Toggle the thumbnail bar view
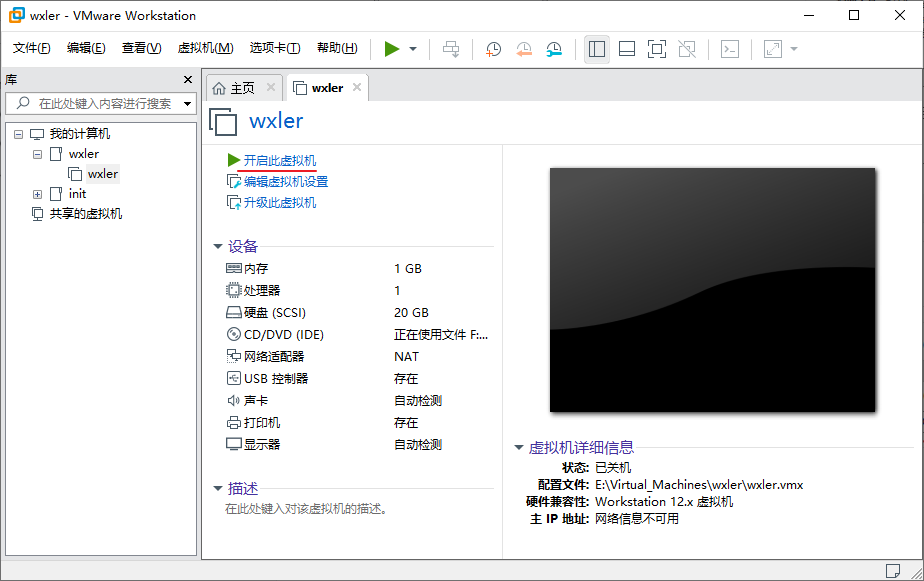Screen dimensions: 924x581 point(627,49)
